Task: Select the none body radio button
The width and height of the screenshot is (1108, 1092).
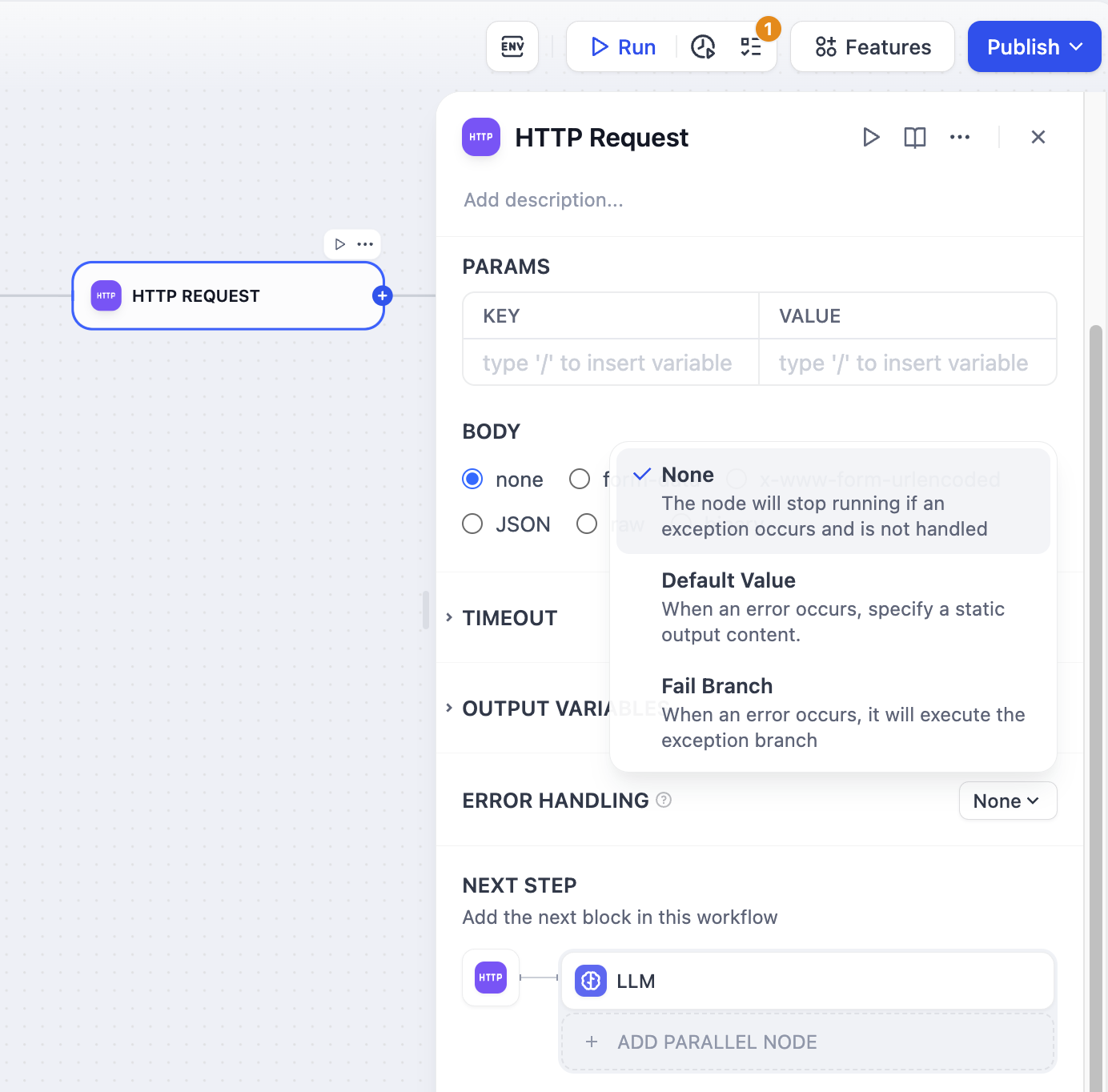Action: pos(472,479)
